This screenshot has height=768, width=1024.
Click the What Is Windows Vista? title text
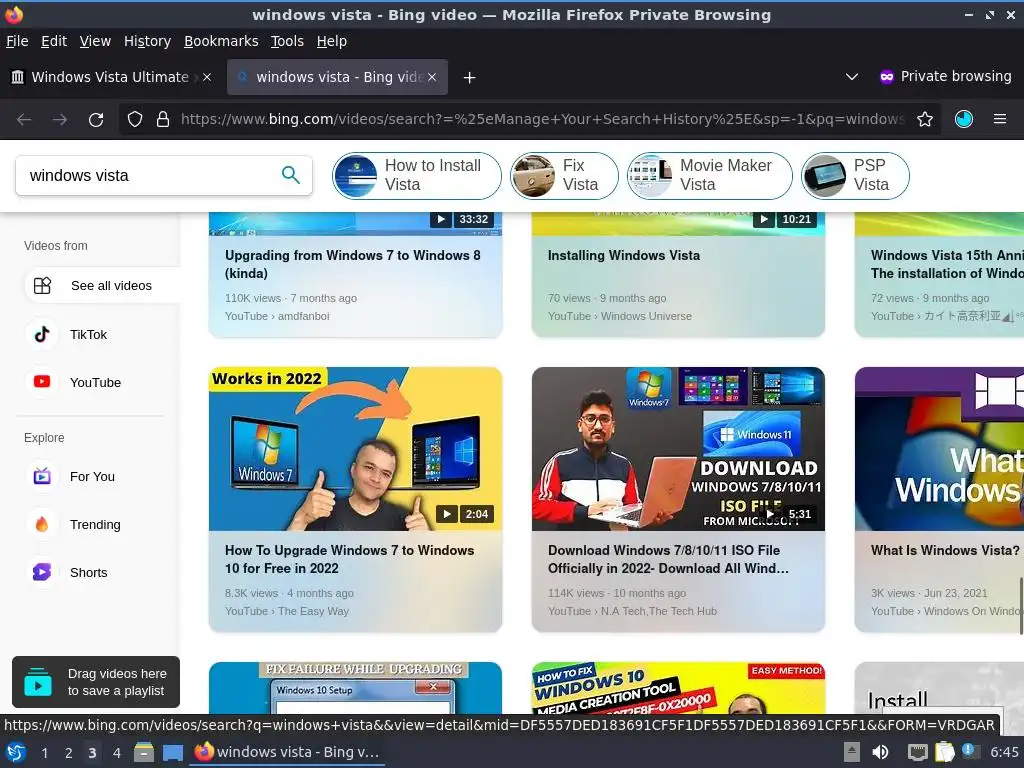click(x=945, y=551)
